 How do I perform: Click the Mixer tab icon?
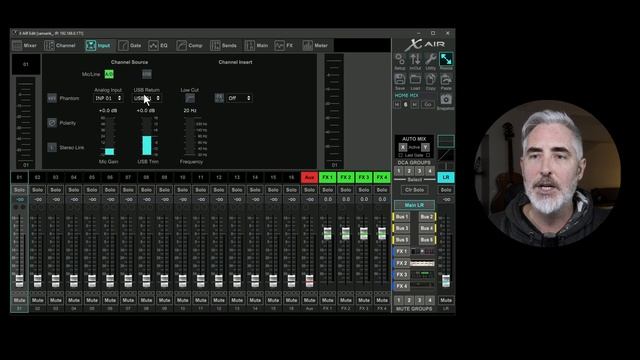point(17,45)
